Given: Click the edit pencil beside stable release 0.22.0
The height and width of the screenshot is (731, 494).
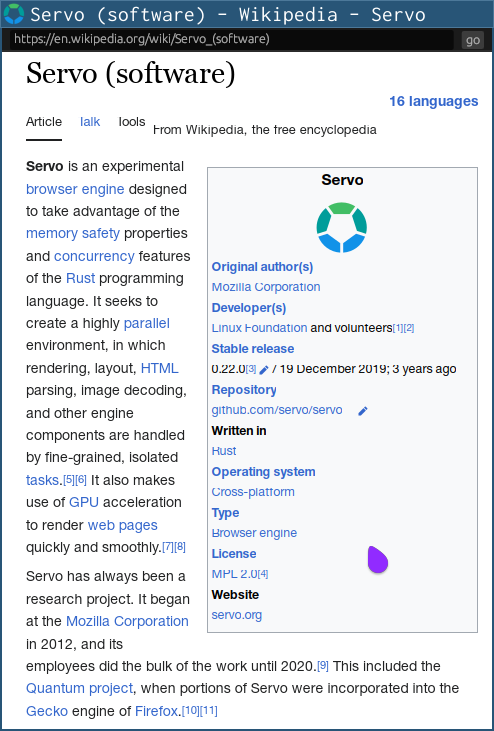Looking at the screenshot, I should 264,370.
